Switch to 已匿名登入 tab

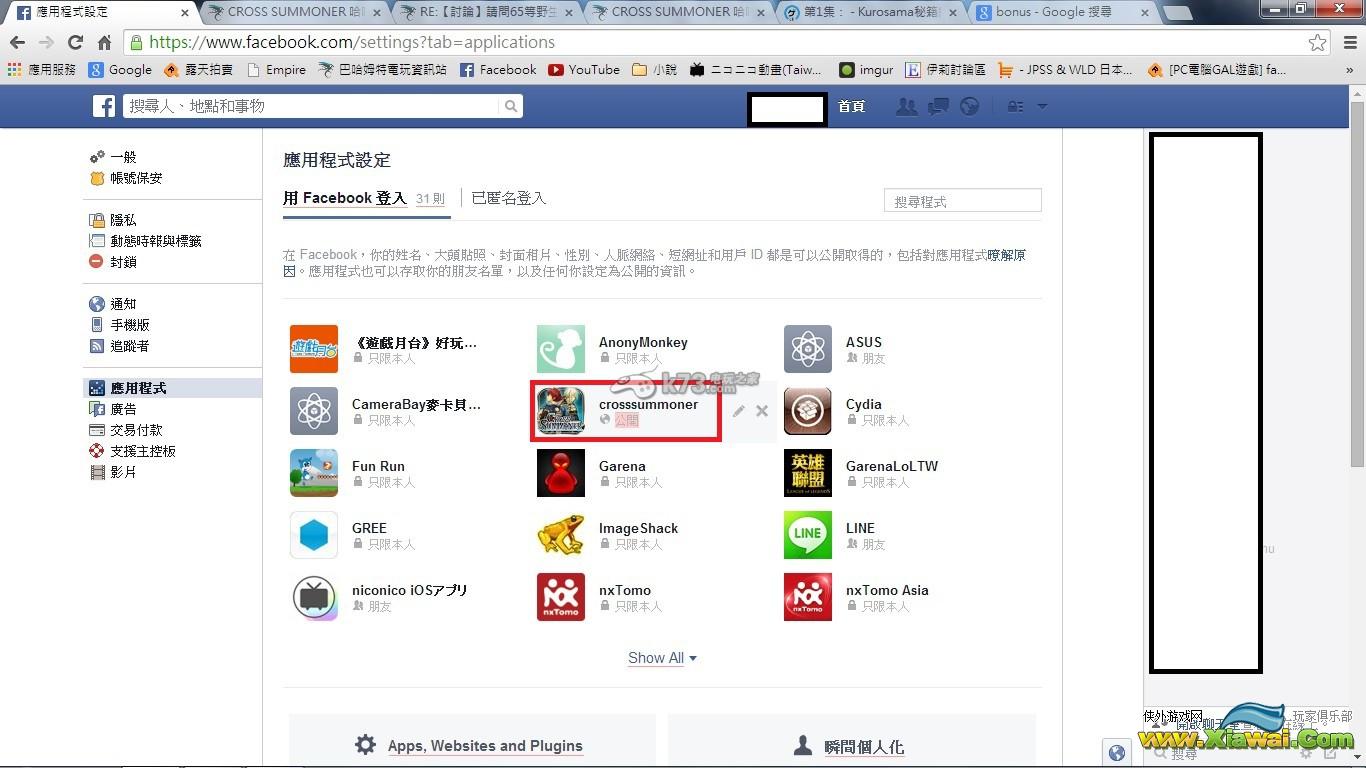[x=509, y=198]
